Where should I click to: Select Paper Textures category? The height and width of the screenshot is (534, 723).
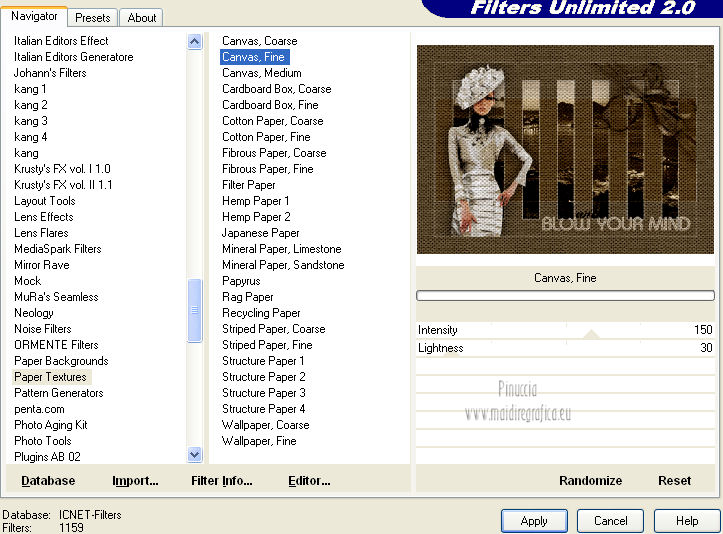(x=50, y=377)
